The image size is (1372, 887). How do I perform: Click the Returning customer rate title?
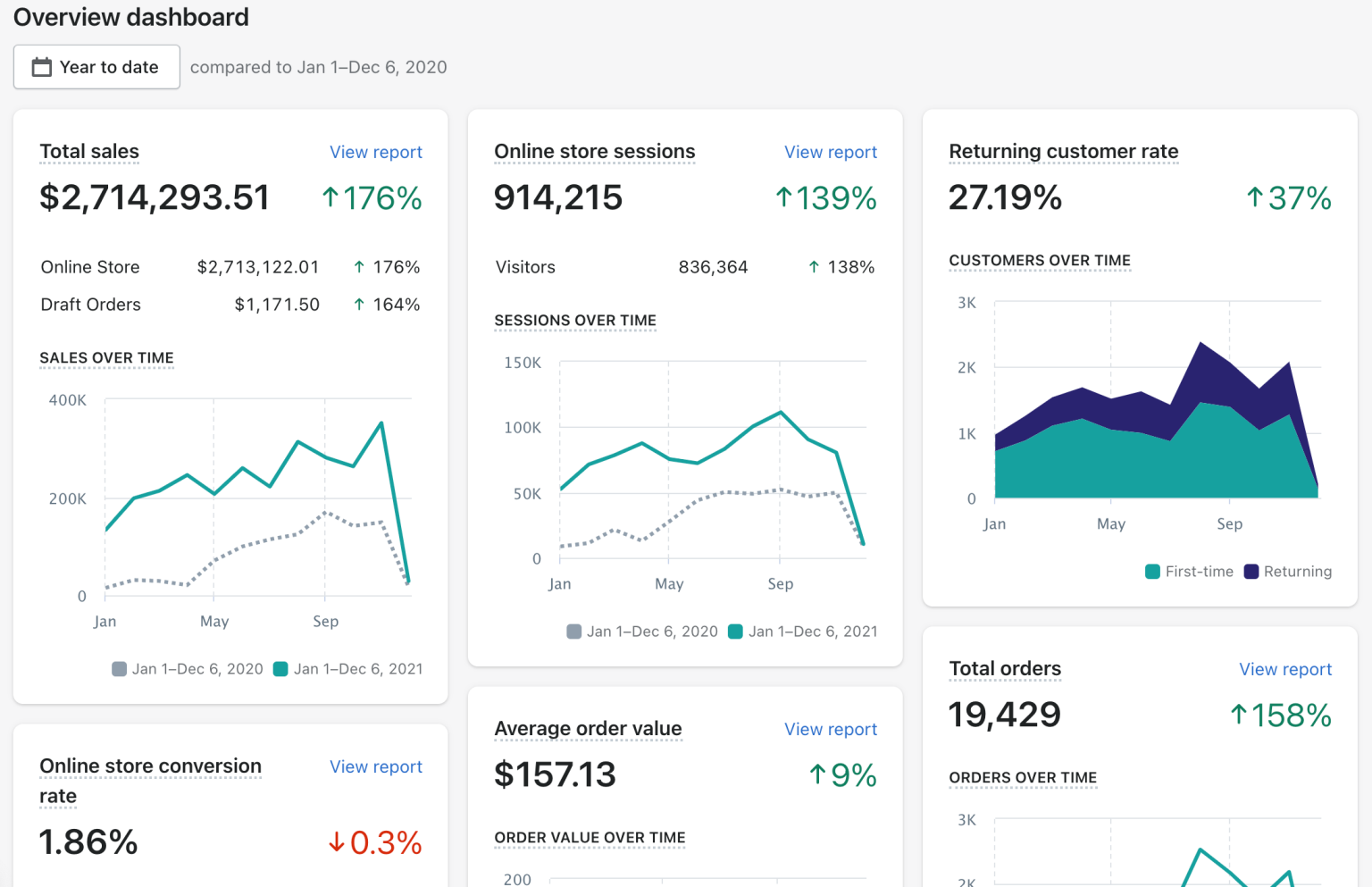tap(1064, 152)
